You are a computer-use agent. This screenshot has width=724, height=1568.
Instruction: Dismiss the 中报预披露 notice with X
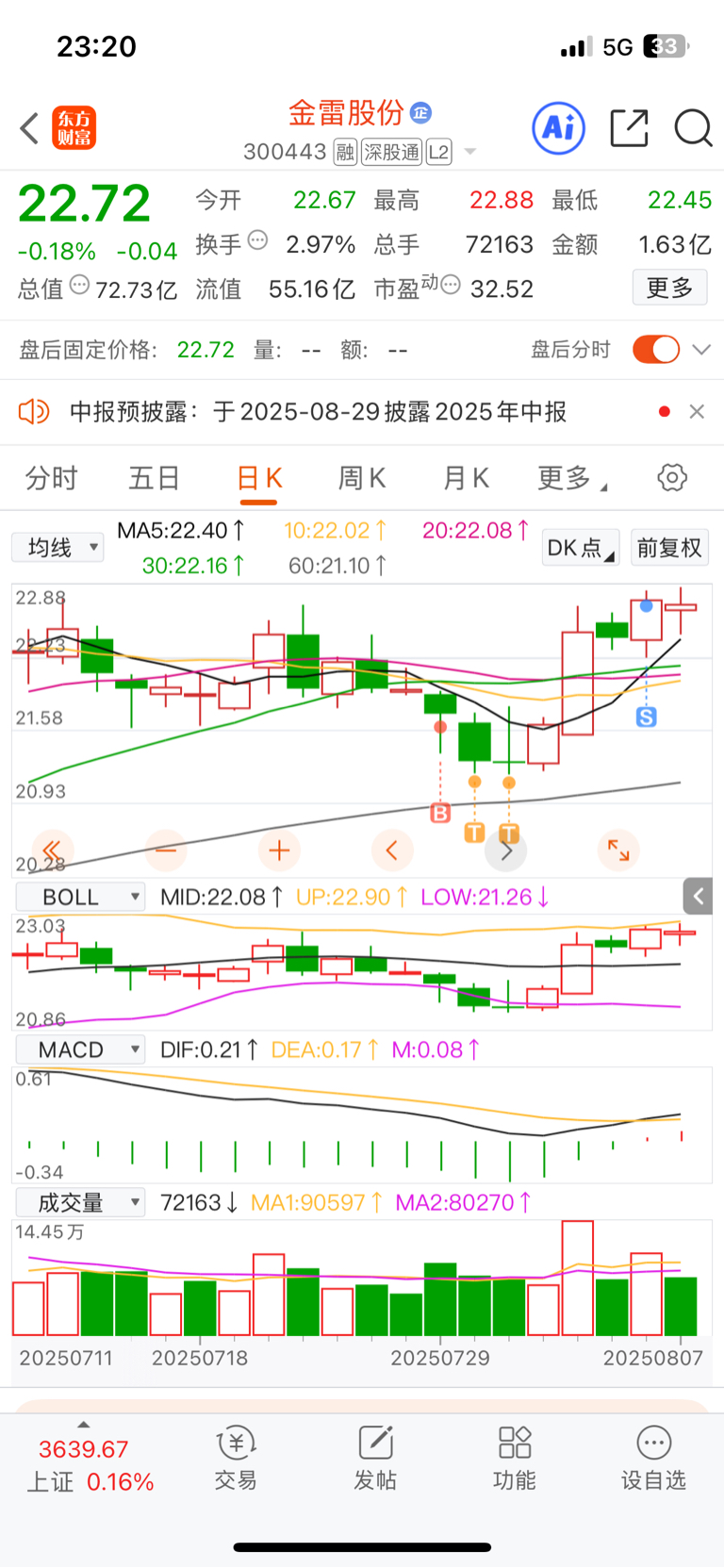(697, 411)
